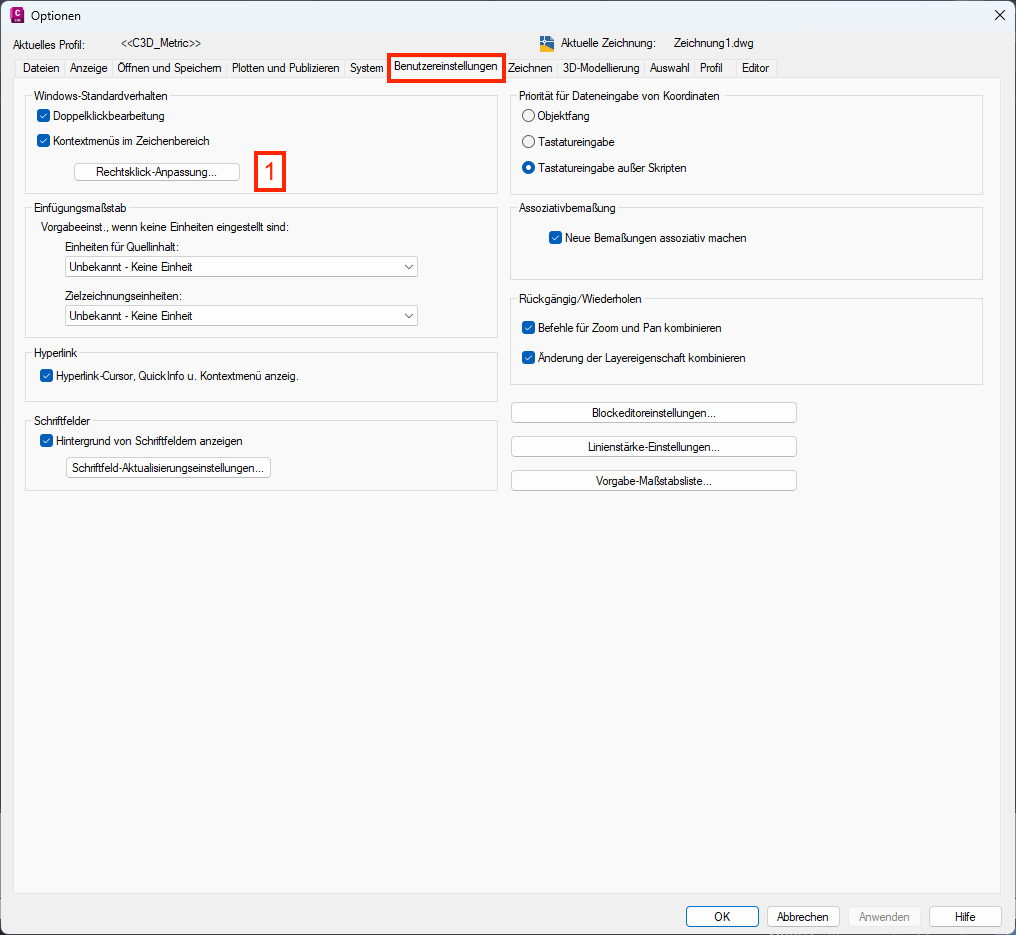The image size is (1016, 935).
Task: Toggle Doppelklickbearbeitung checkbox
Action: [43, 116]
